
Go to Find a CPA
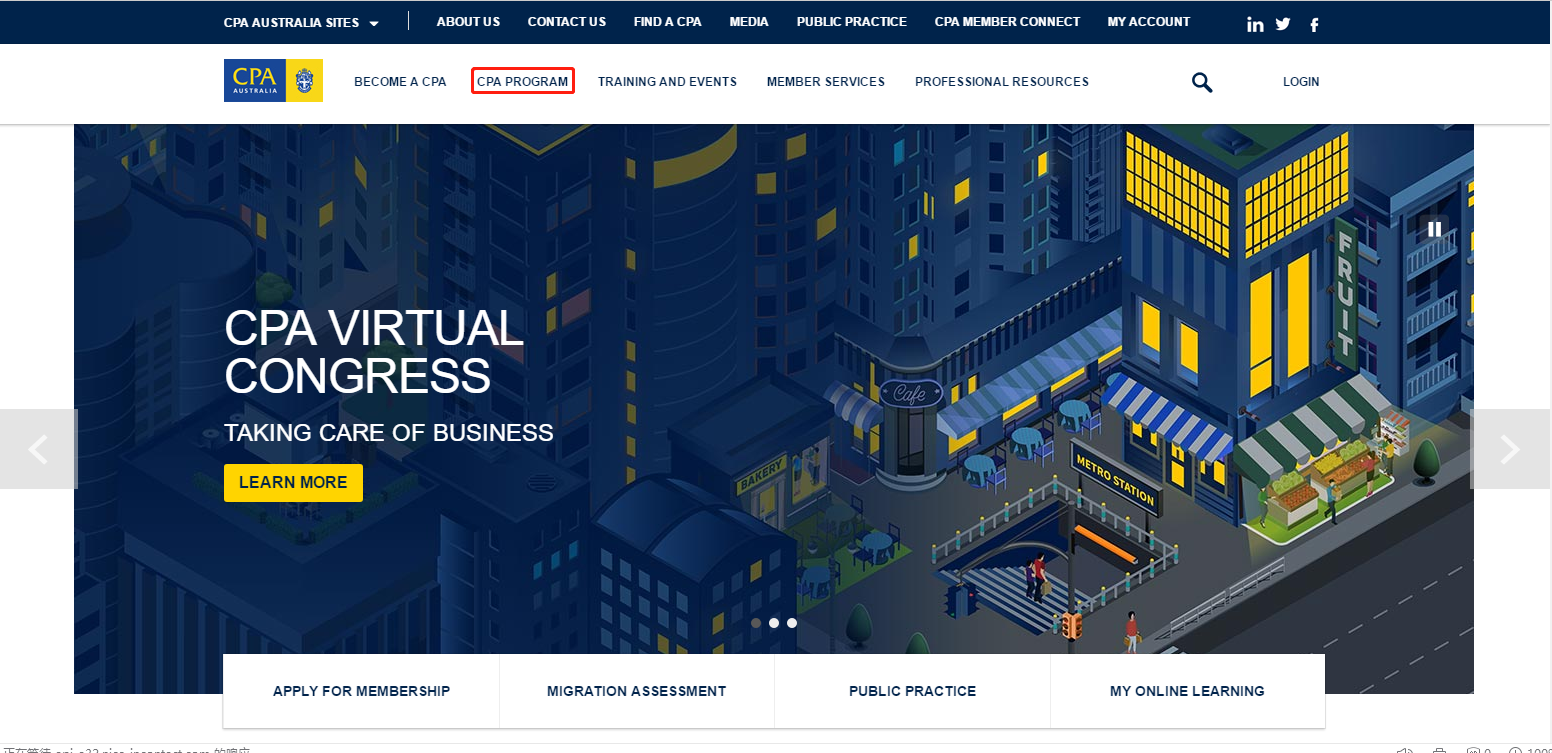(x=668, y=22)
